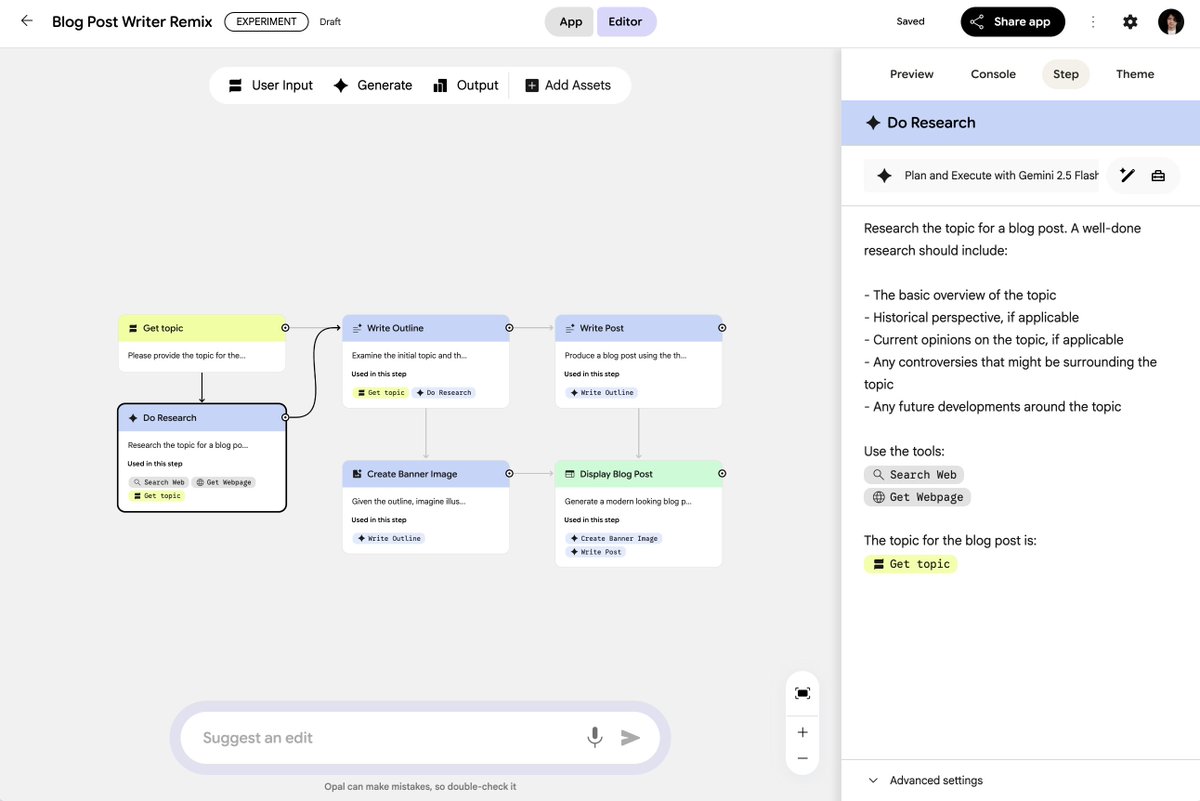
Task: Insert an Output node via the toolbar
Action: pos(465,85)
